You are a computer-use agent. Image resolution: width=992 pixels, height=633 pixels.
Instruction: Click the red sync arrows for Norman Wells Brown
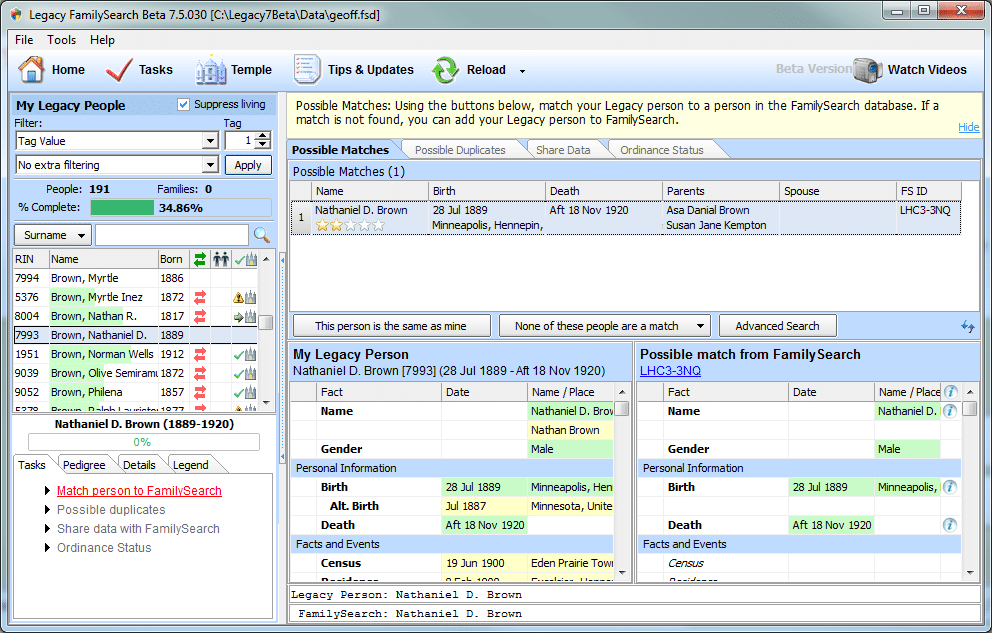point(200,354)
